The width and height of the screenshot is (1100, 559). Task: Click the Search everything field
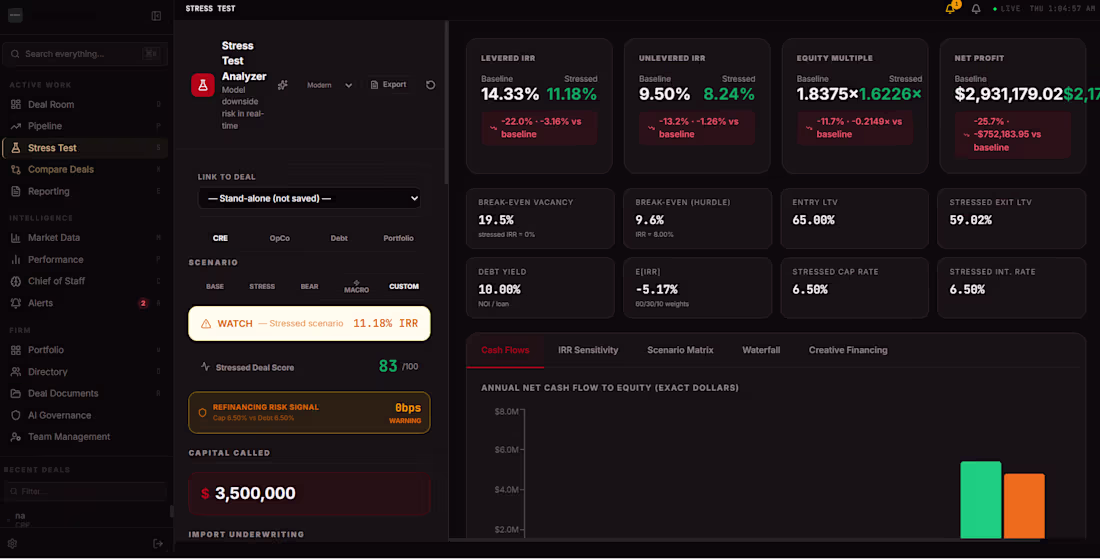[86, 54]
